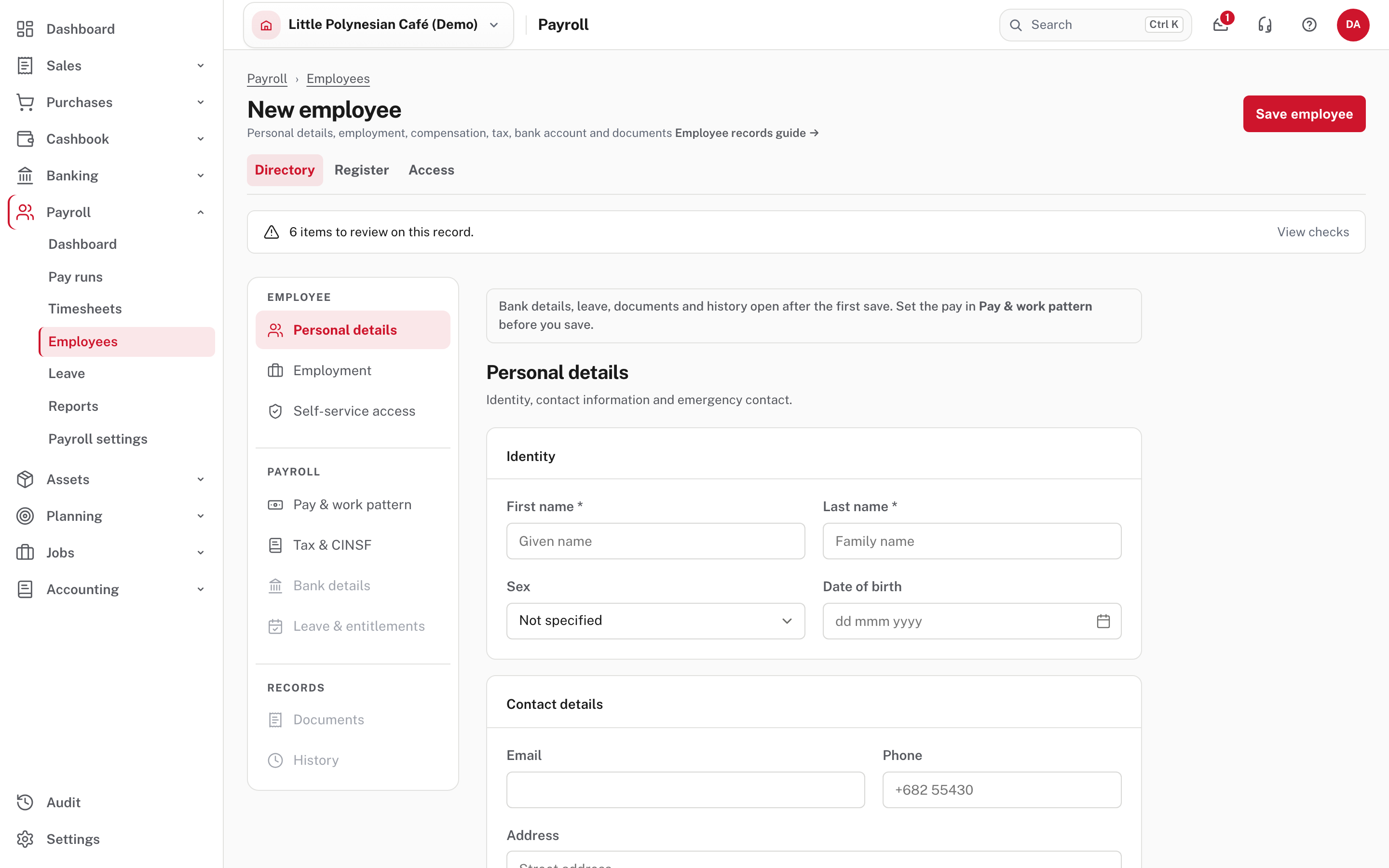Go to the Payroll breadcrumb link
The height and width of the screenshot is (868, 1389).
pyautogui.click(x=267, y=79)
